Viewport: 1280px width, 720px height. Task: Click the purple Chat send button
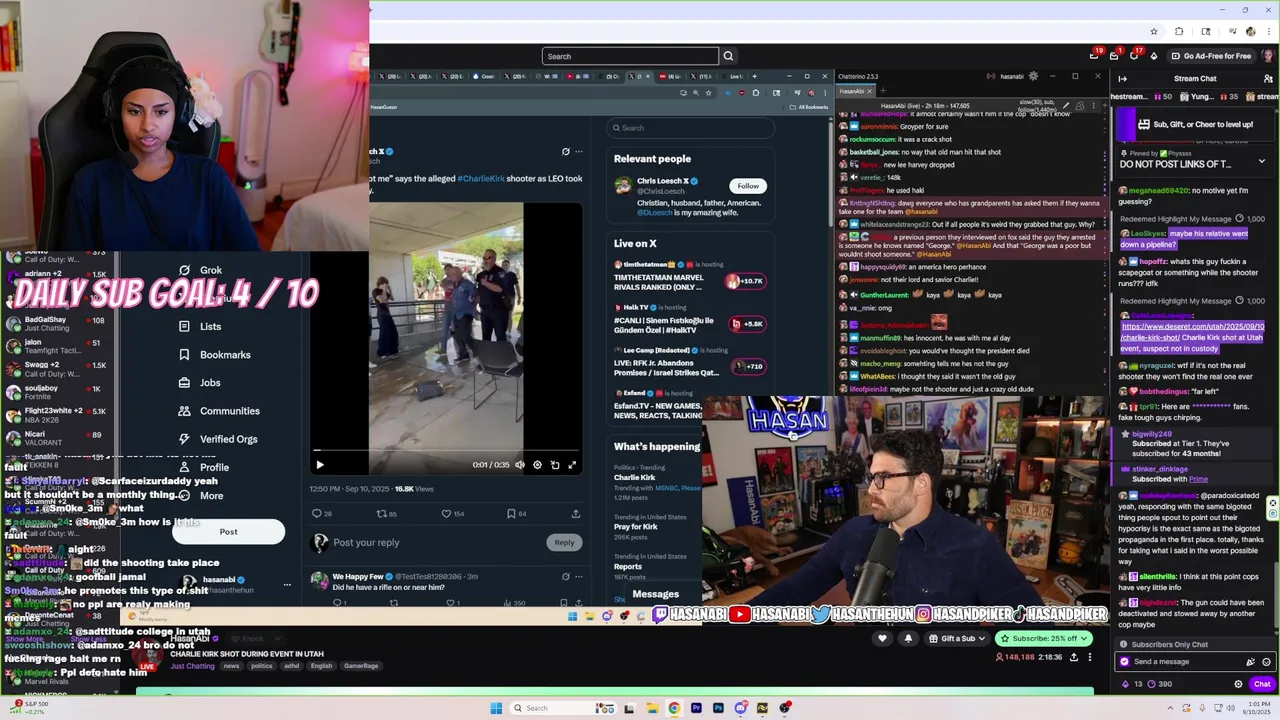click(1261, 684)
